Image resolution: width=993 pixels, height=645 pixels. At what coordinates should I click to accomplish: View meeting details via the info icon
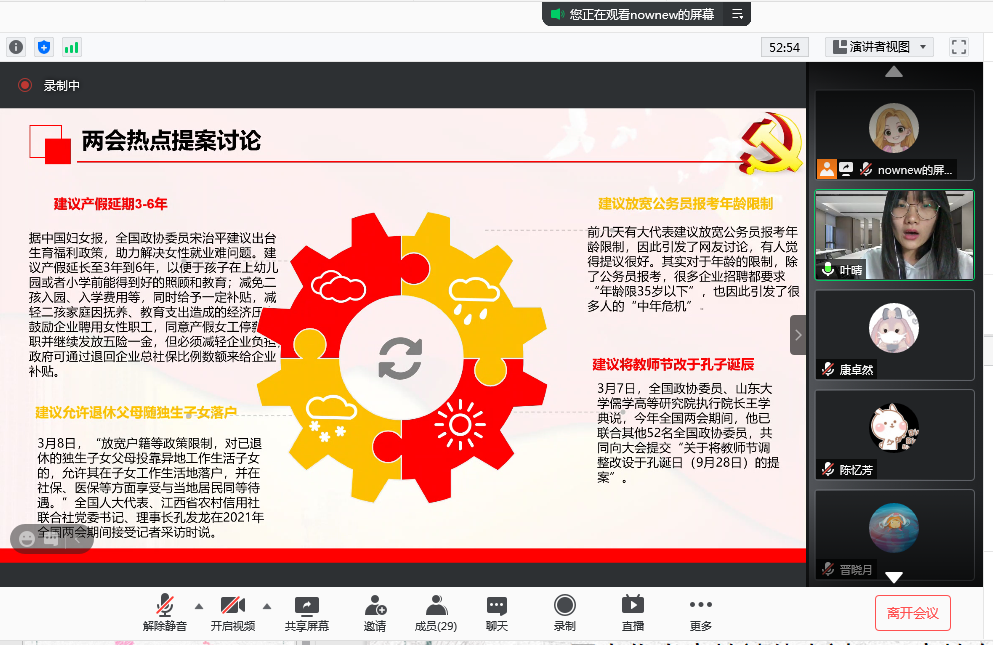tap(16, 46)
